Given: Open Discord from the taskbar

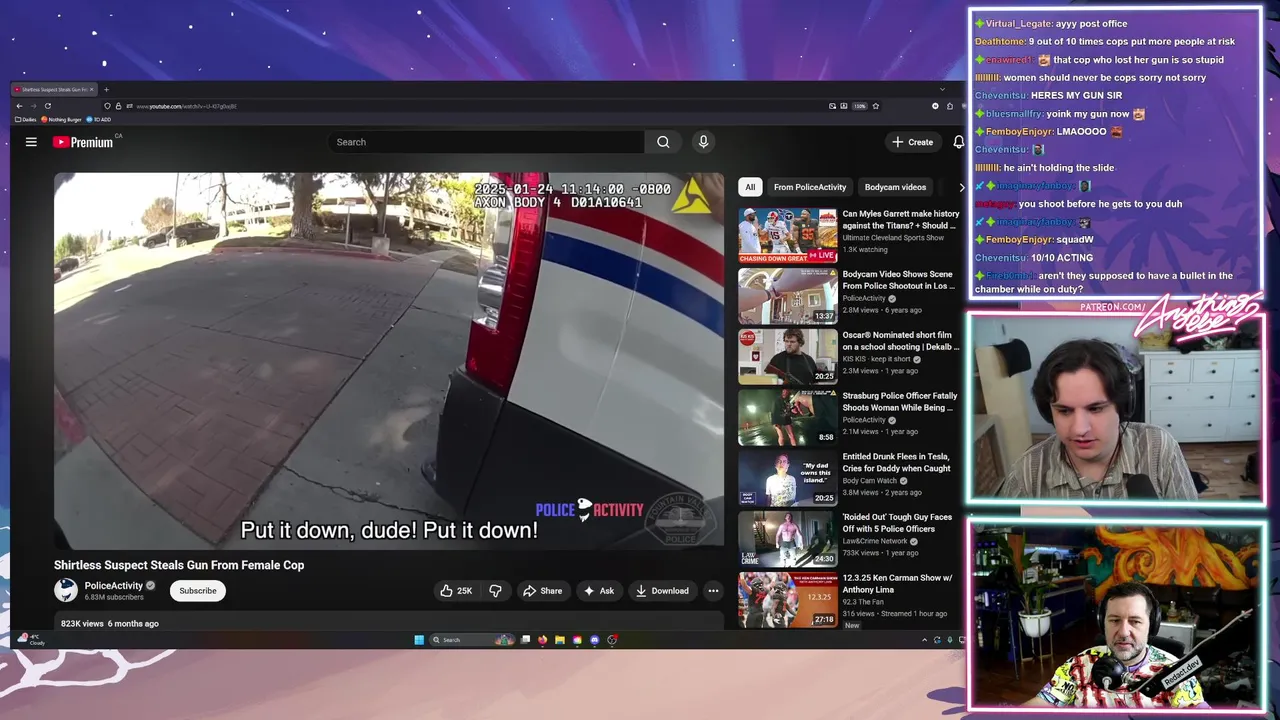Looking at the screenshot, I should 594,640.
